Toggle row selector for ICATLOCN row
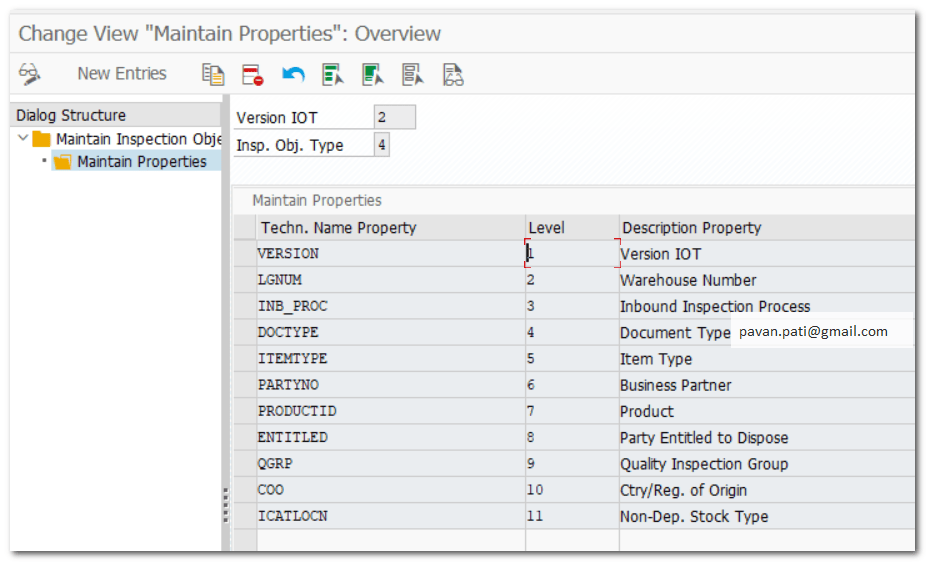926x562 pixels. (x=244, y=517)
